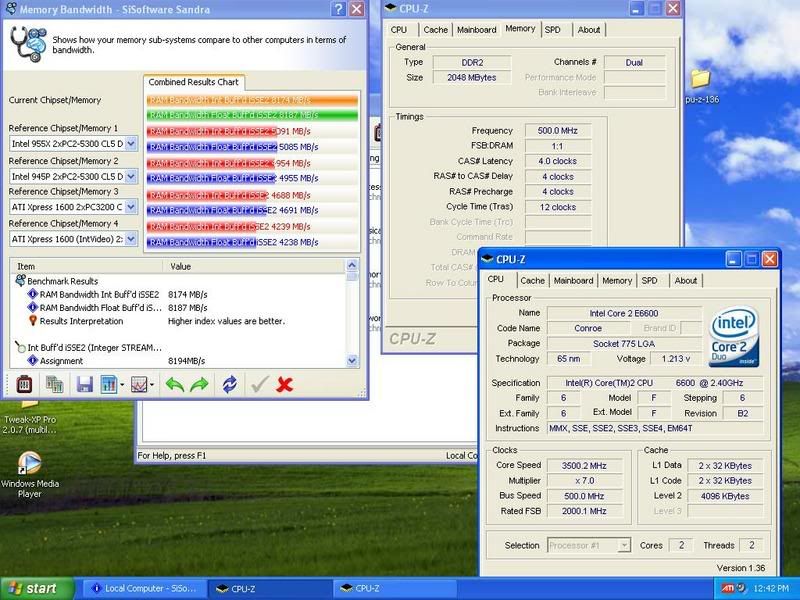The height and width of the screenshot is (600, 800).
Task: Select the Combined Results Chart tab
Action: click(x=193, y=82)
